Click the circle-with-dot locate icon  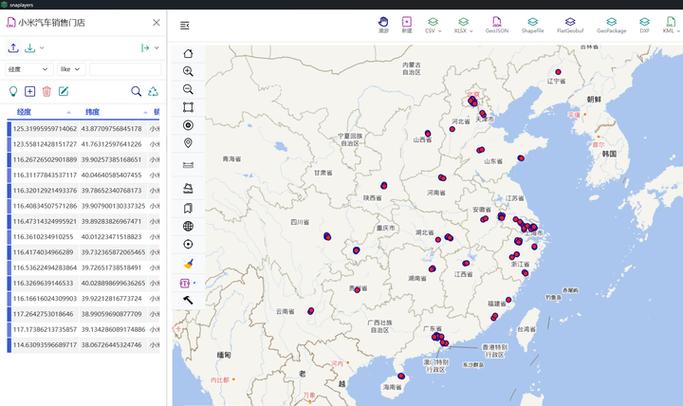coord(188,244)
